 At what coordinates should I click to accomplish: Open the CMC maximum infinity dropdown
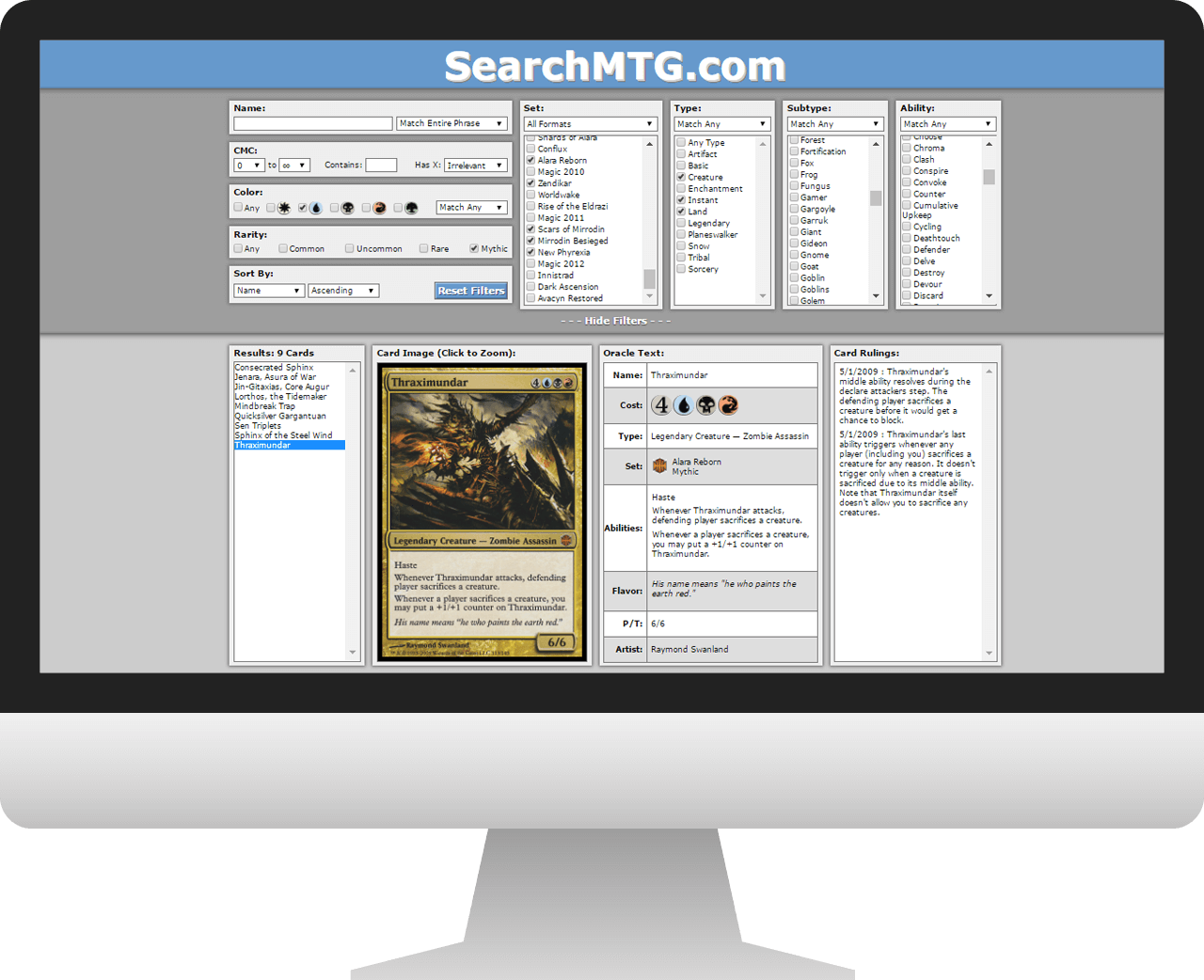(294, 165)
